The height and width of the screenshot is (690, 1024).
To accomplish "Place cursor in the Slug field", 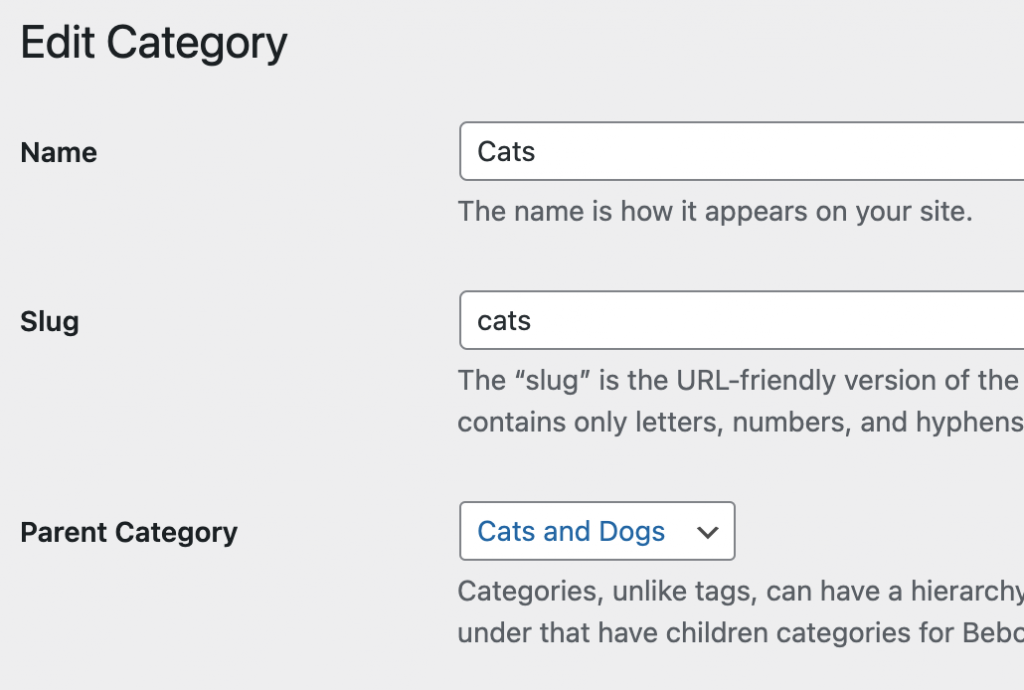I will [700, 320].
